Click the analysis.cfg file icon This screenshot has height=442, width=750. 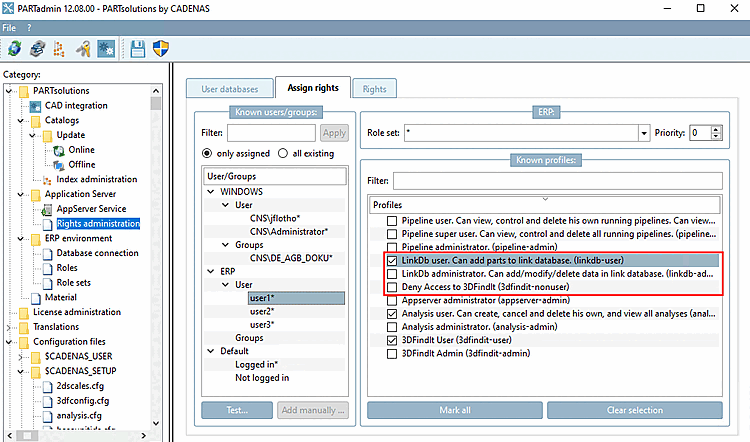[47, 416]
